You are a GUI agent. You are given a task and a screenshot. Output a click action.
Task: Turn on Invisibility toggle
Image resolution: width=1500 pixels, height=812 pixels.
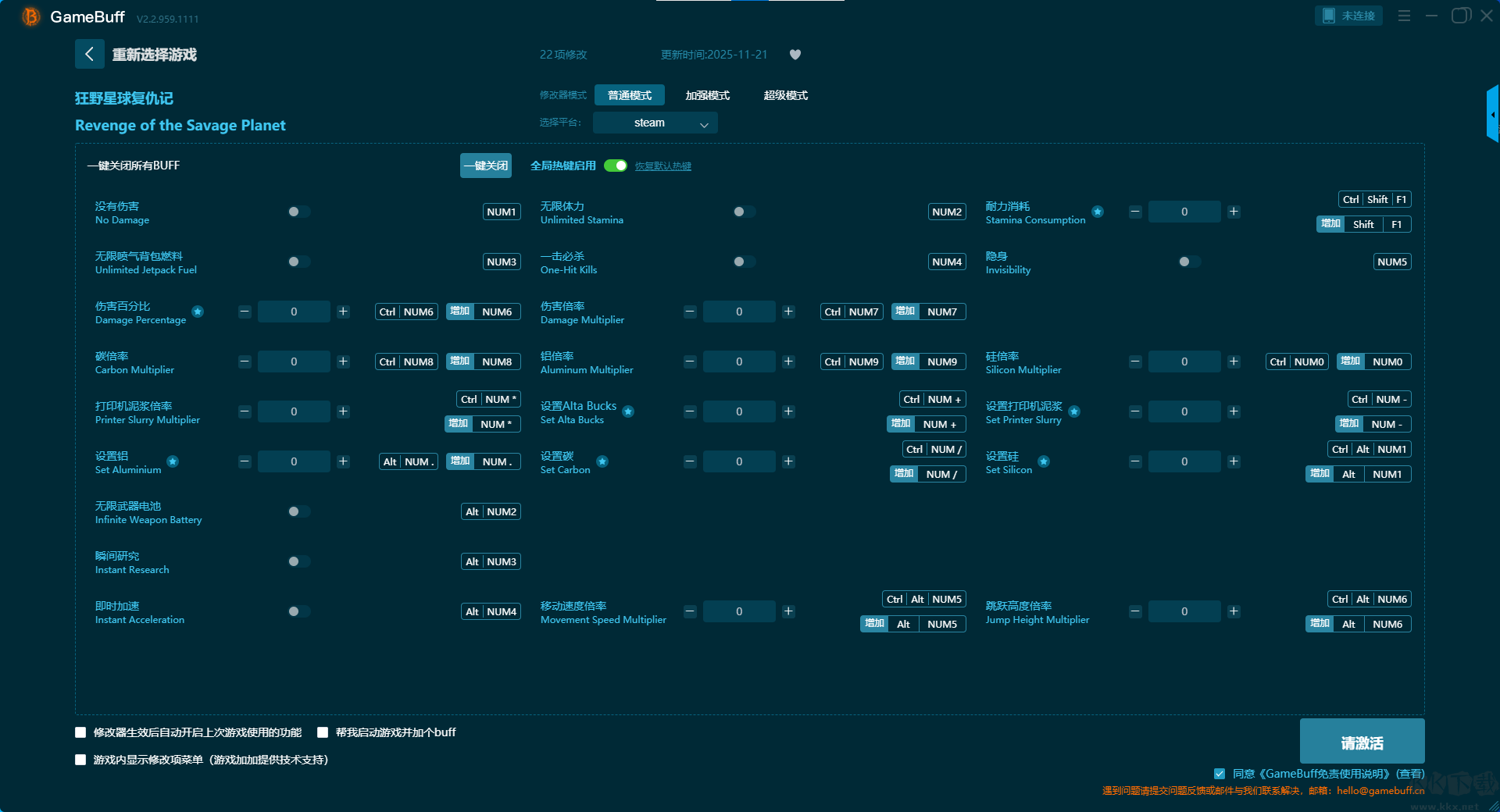click(x=1189, y=262)
